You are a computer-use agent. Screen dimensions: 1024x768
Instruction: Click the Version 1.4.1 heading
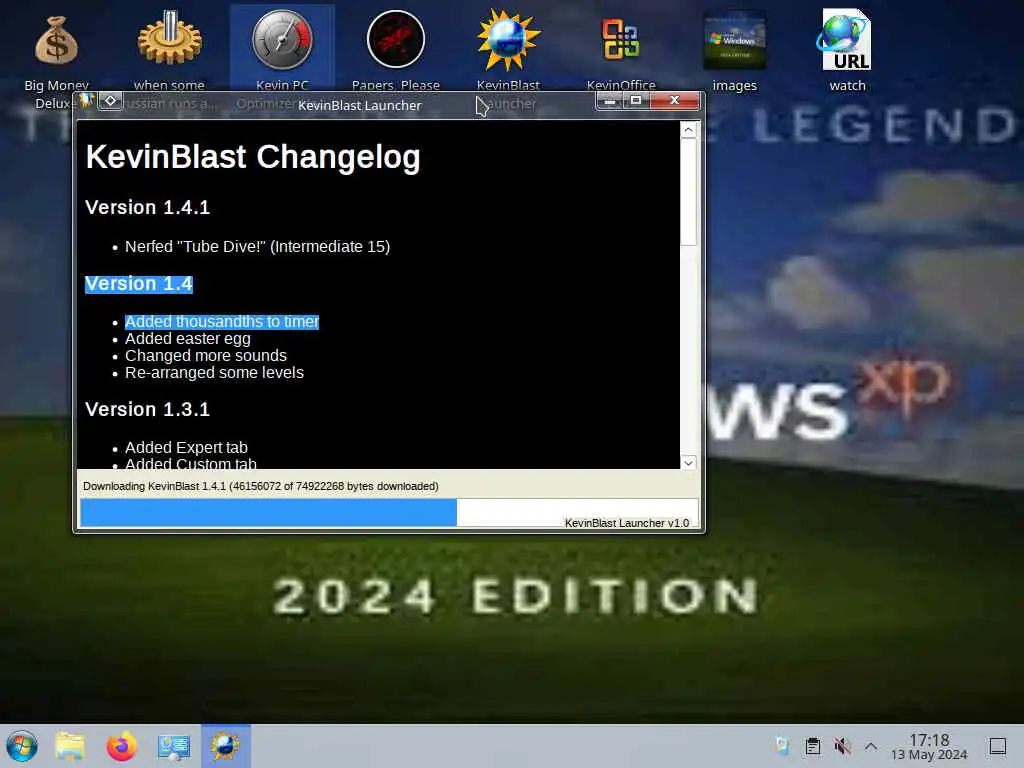point(148,208)
